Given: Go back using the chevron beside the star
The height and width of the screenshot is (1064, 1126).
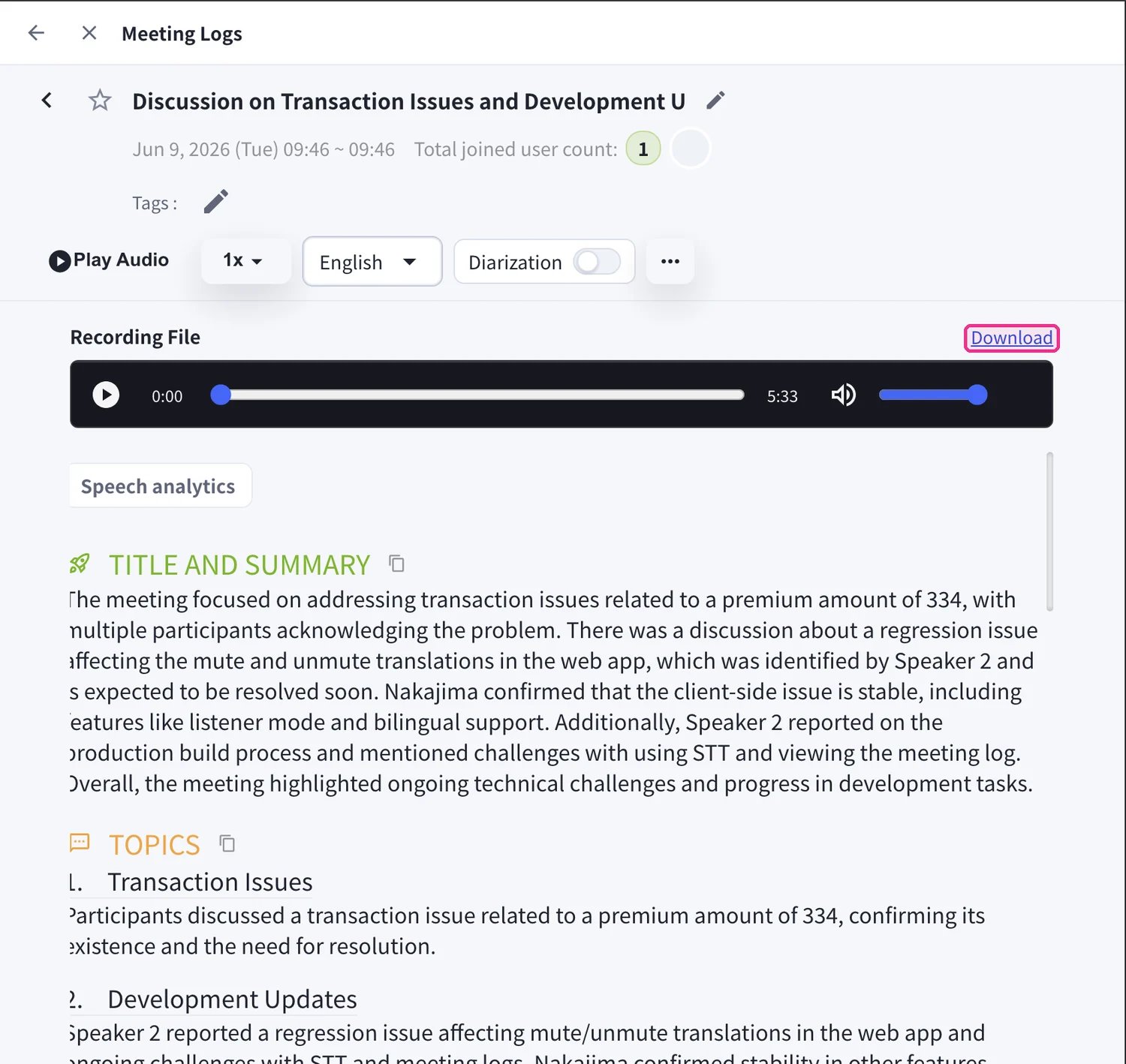Looking at the screenshot, I should 47,100.
